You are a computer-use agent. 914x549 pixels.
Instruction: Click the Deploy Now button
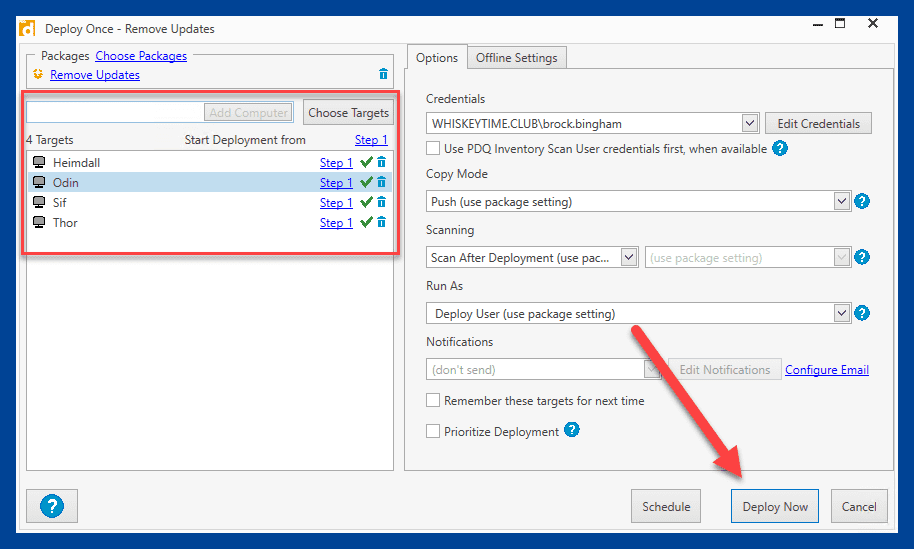coord(775,506)
